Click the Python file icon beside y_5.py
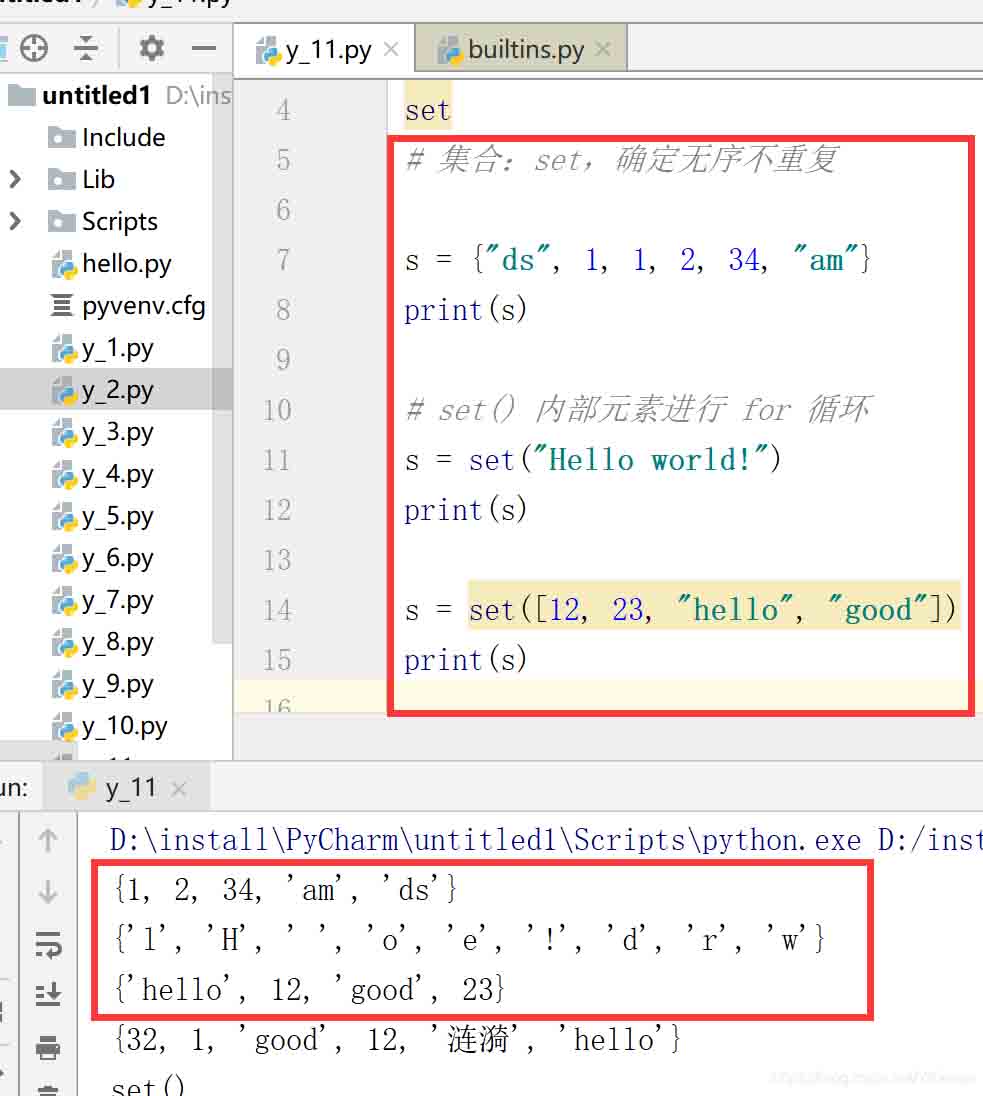The width and height of the screenshot is (983, 1096). (x=64, y=517)
